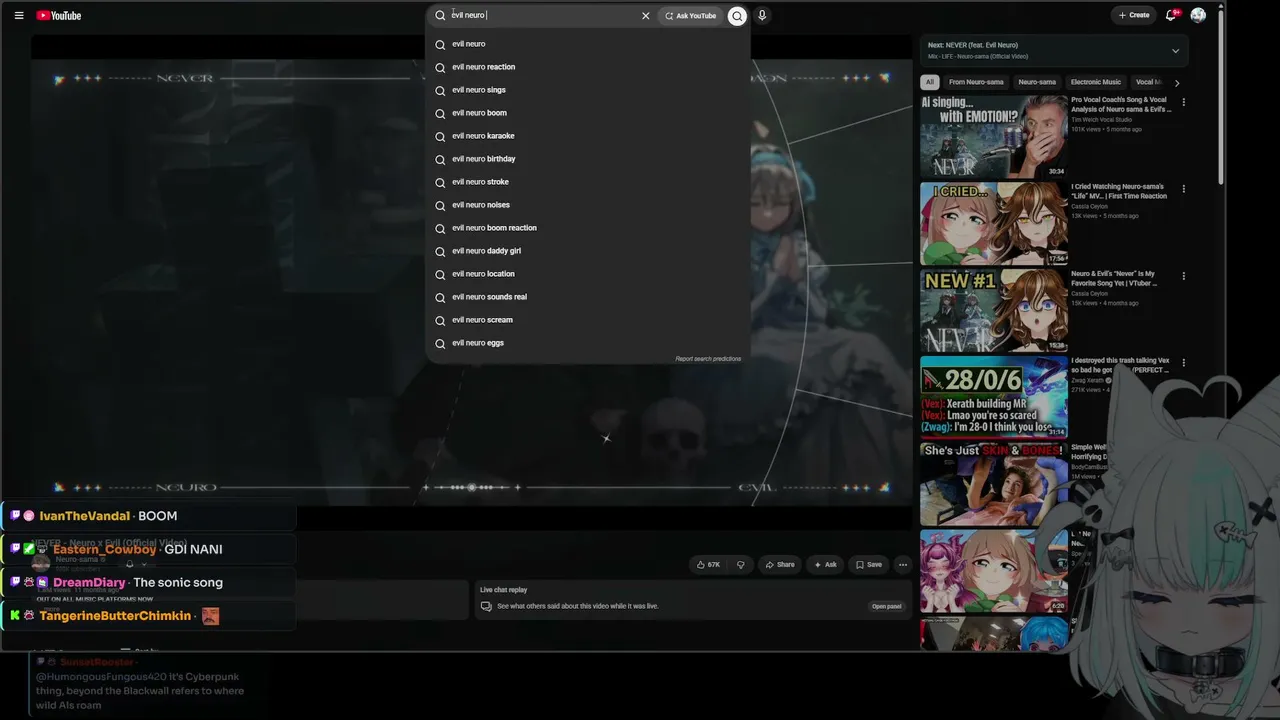The image size is (1280, 720).
Task: Select the 'evil neuro sounds real' suggestion
Action: point(588,297)
